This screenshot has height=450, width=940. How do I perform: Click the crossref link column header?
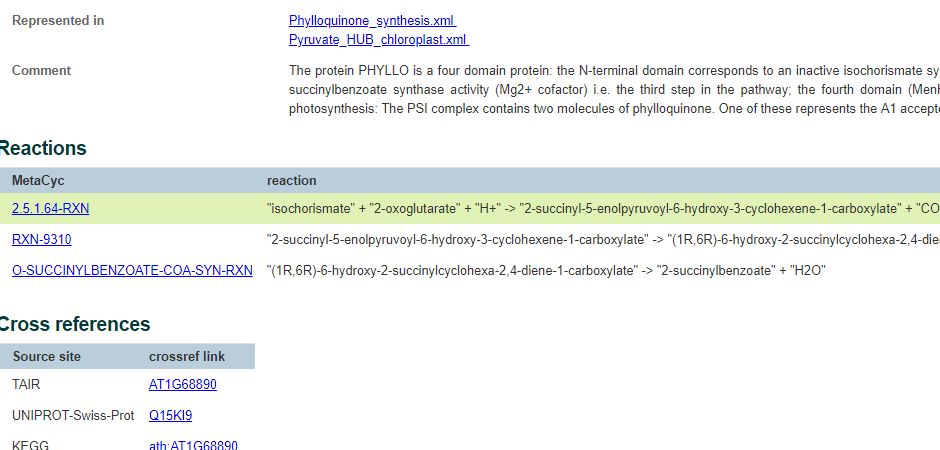(187, 357)
